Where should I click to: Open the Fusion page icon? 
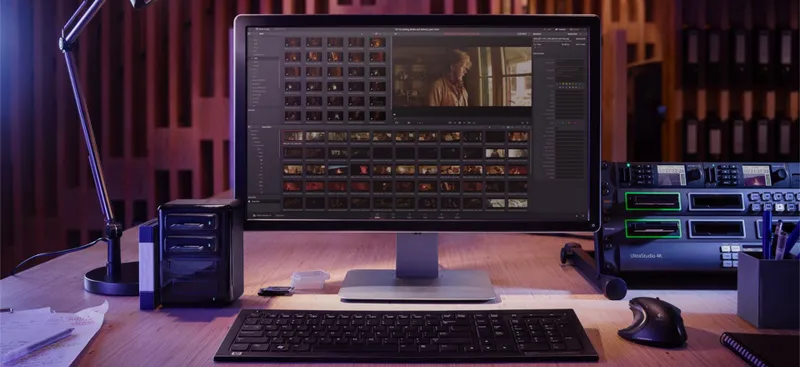pos(409,215)
